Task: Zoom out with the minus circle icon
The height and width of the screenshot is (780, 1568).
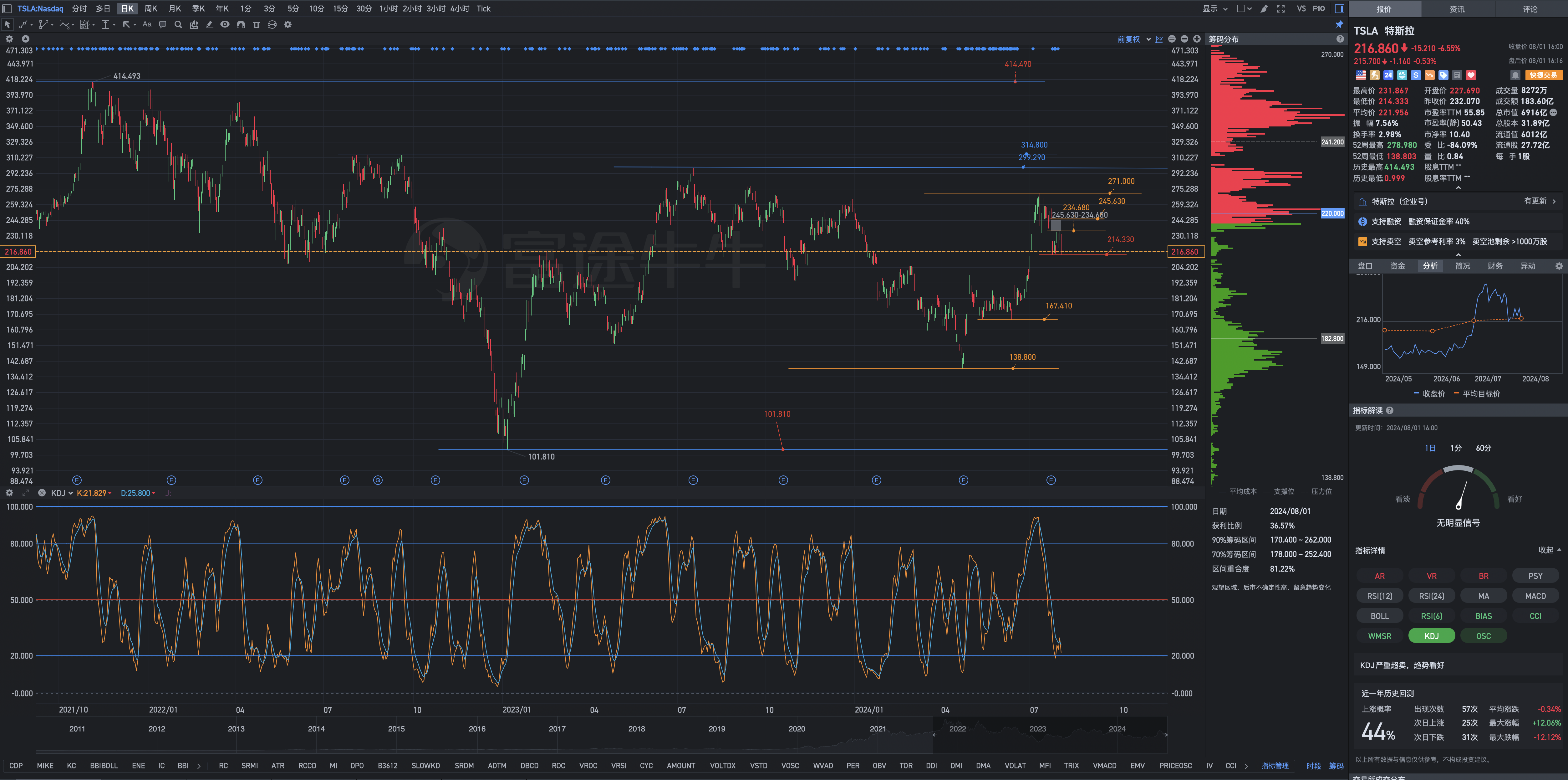Action: click(x=1184, y=39)
